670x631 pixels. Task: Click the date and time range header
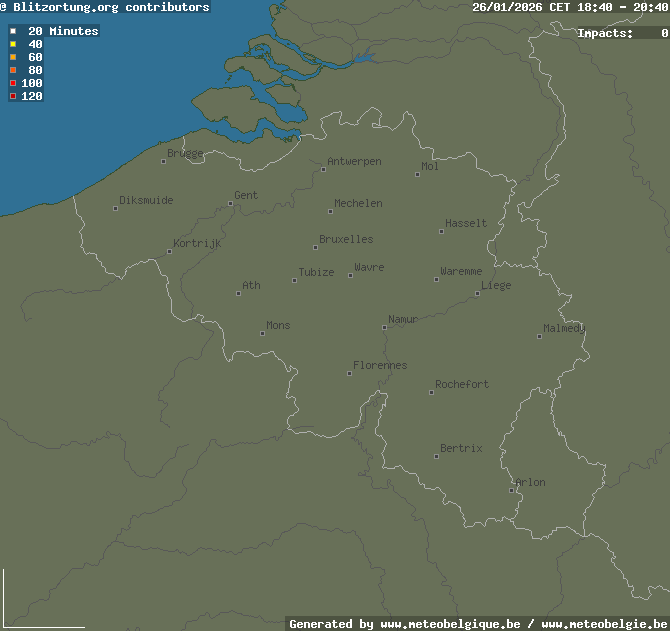[x=569, y=7]
